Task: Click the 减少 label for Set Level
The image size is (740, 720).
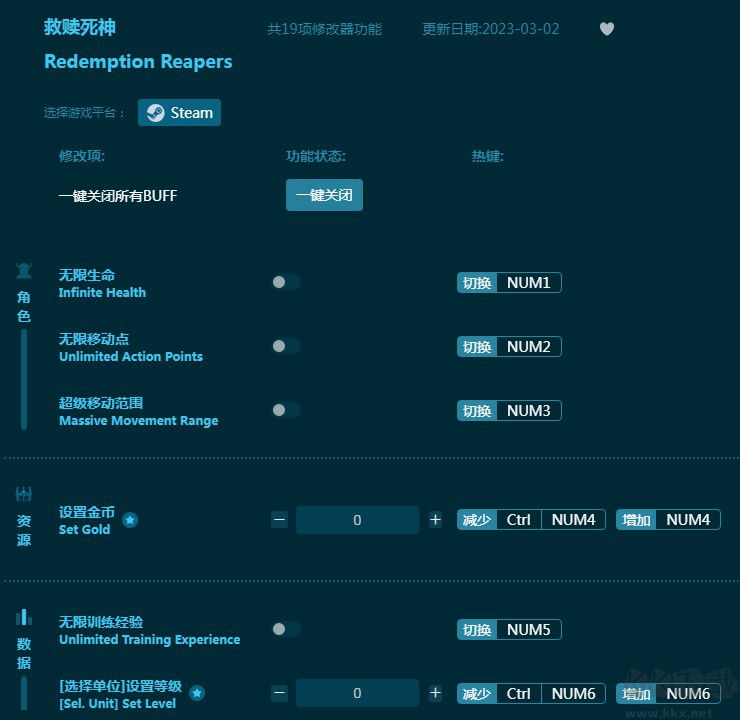Action: tap(477, 694)
